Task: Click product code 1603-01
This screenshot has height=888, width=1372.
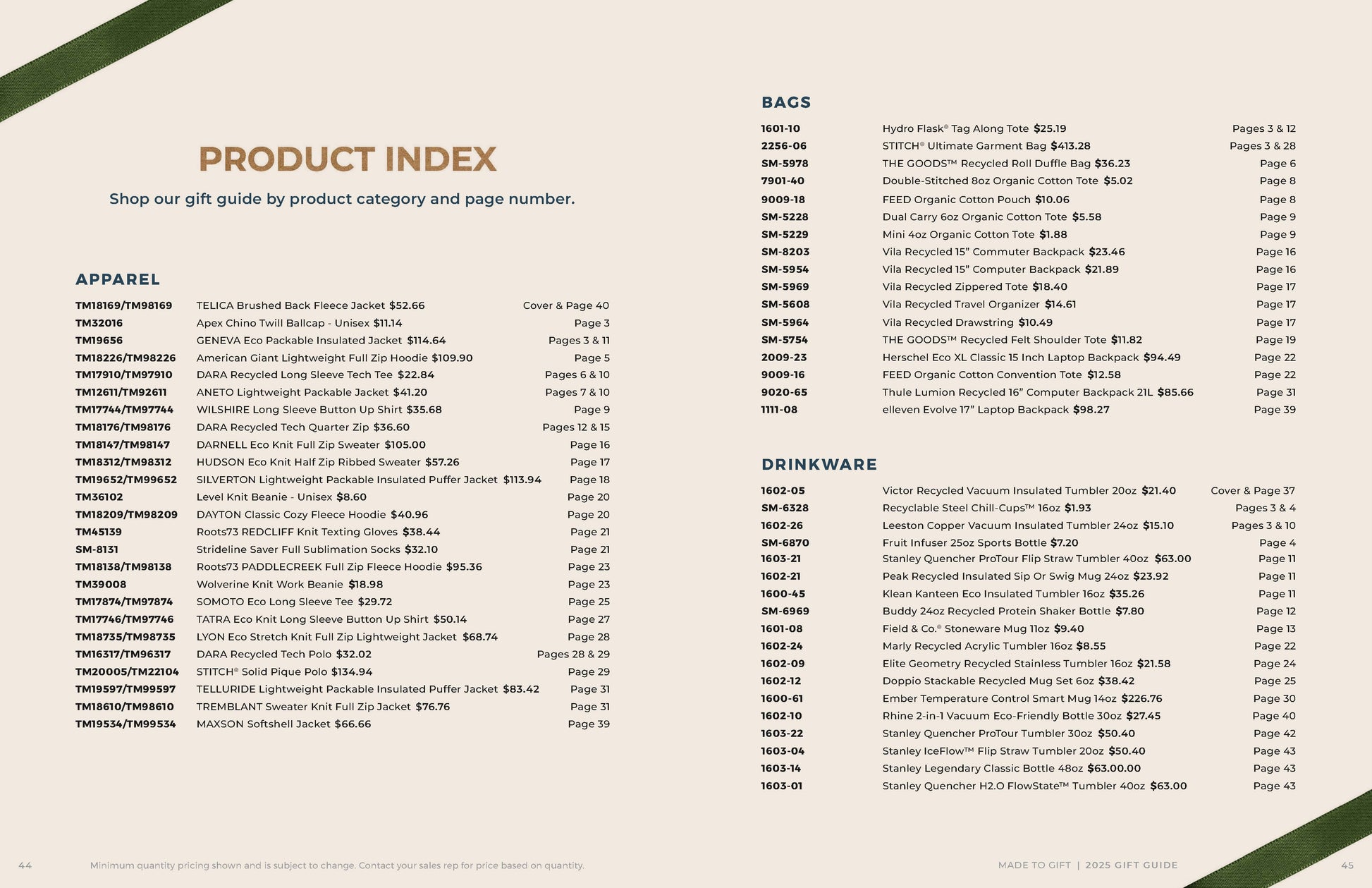Action: click(781, 786)
